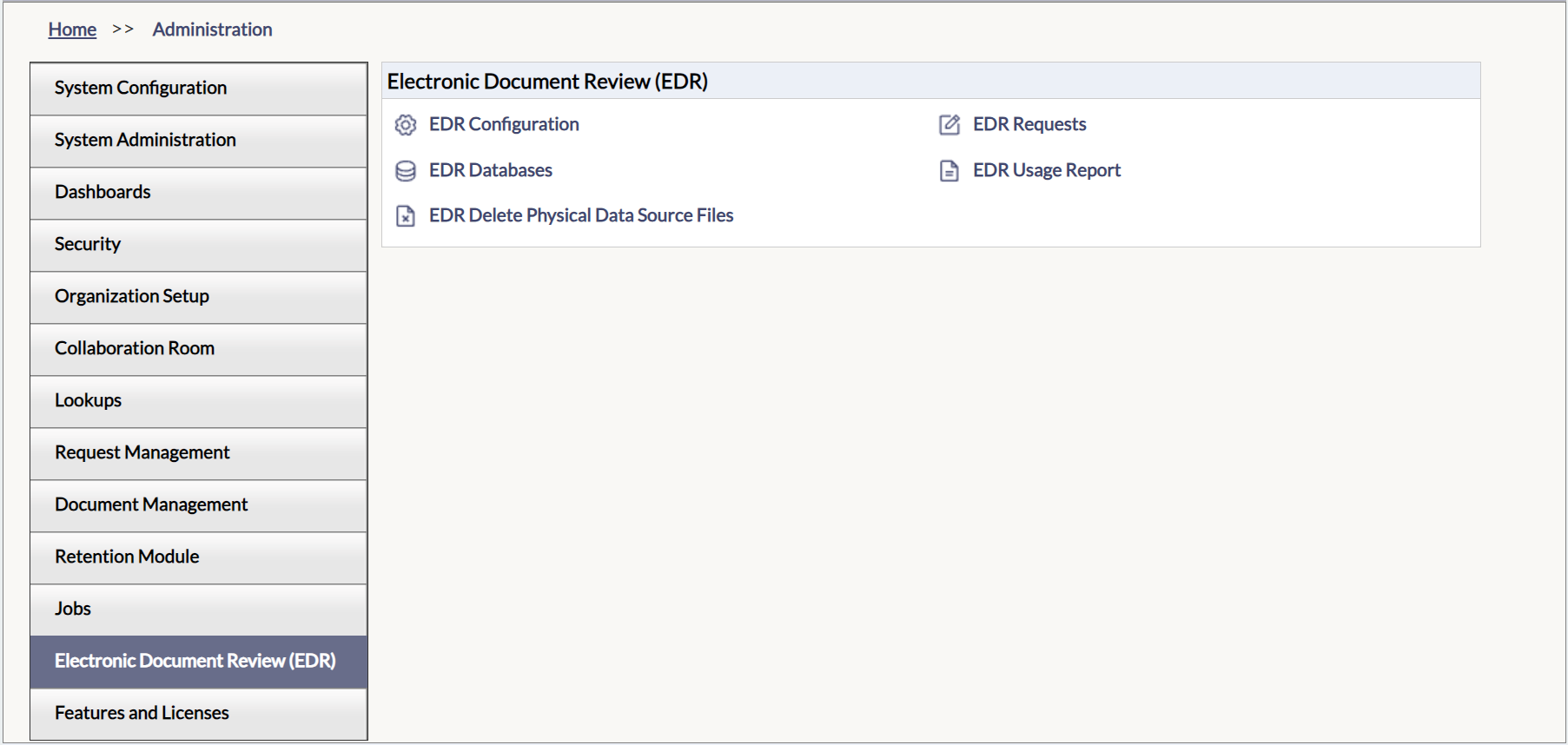Viewport: 1568px width, 745px height.
Task: Click the Electronic Document Review (EDR) panel heading
Action: click(547, 82)
